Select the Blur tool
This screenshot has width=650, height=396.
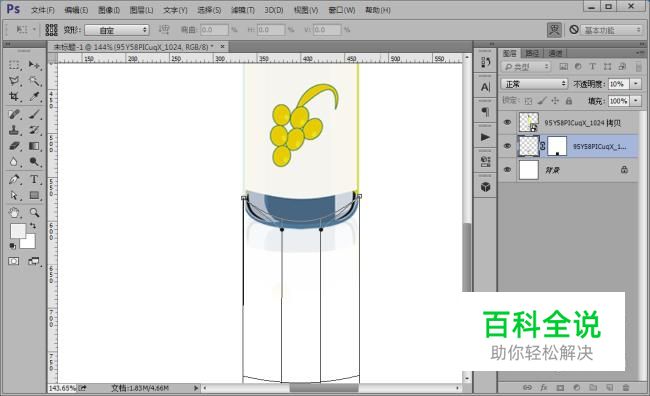pyautogui.click(x=14, y=162)
